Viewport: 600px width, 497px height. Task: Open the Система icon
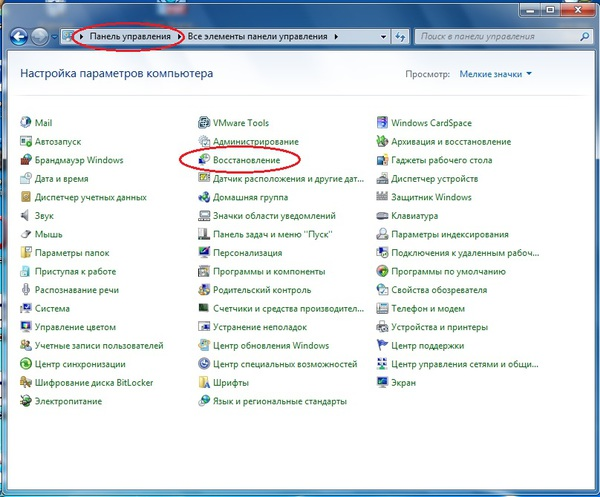(26, 308)
